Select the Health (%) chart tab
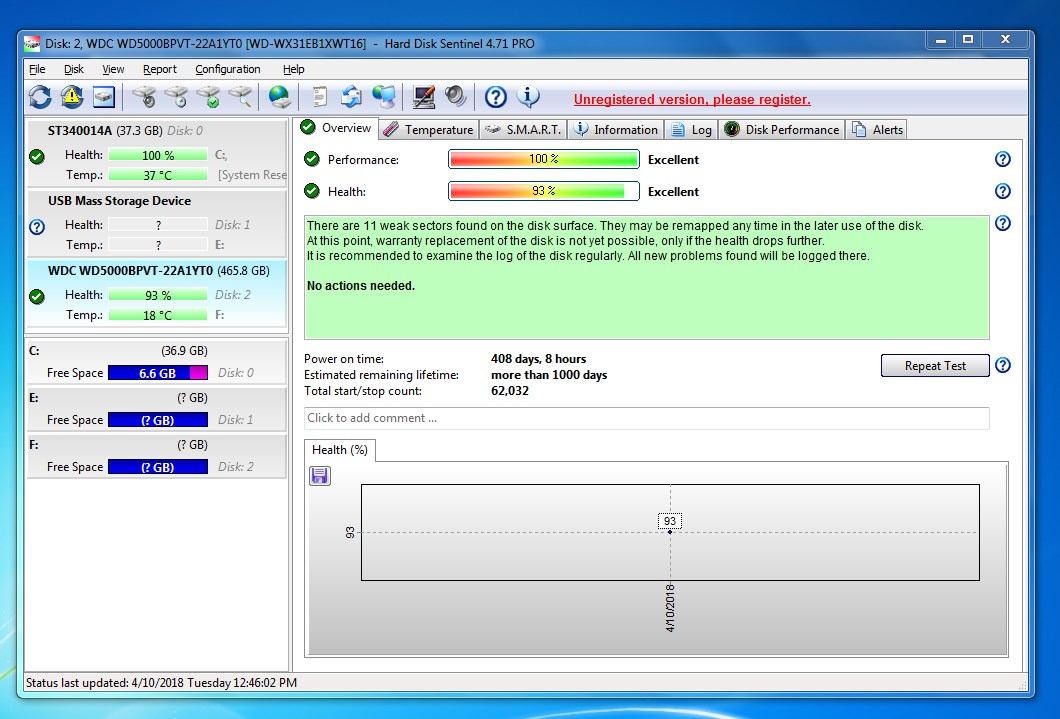 (339, 450)
